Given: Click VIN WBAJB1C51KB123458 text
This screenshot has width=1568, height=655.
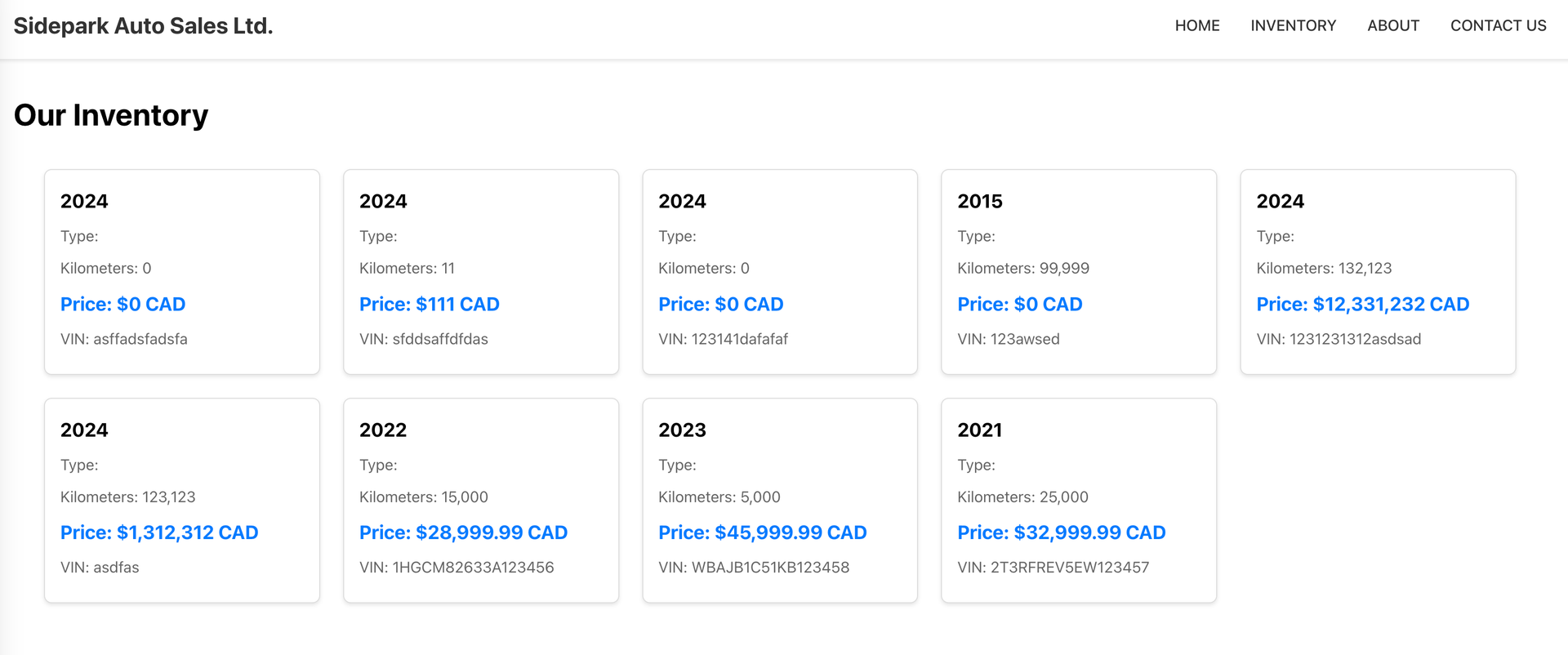Looking at the screenshot, I should tap(754, 568).
